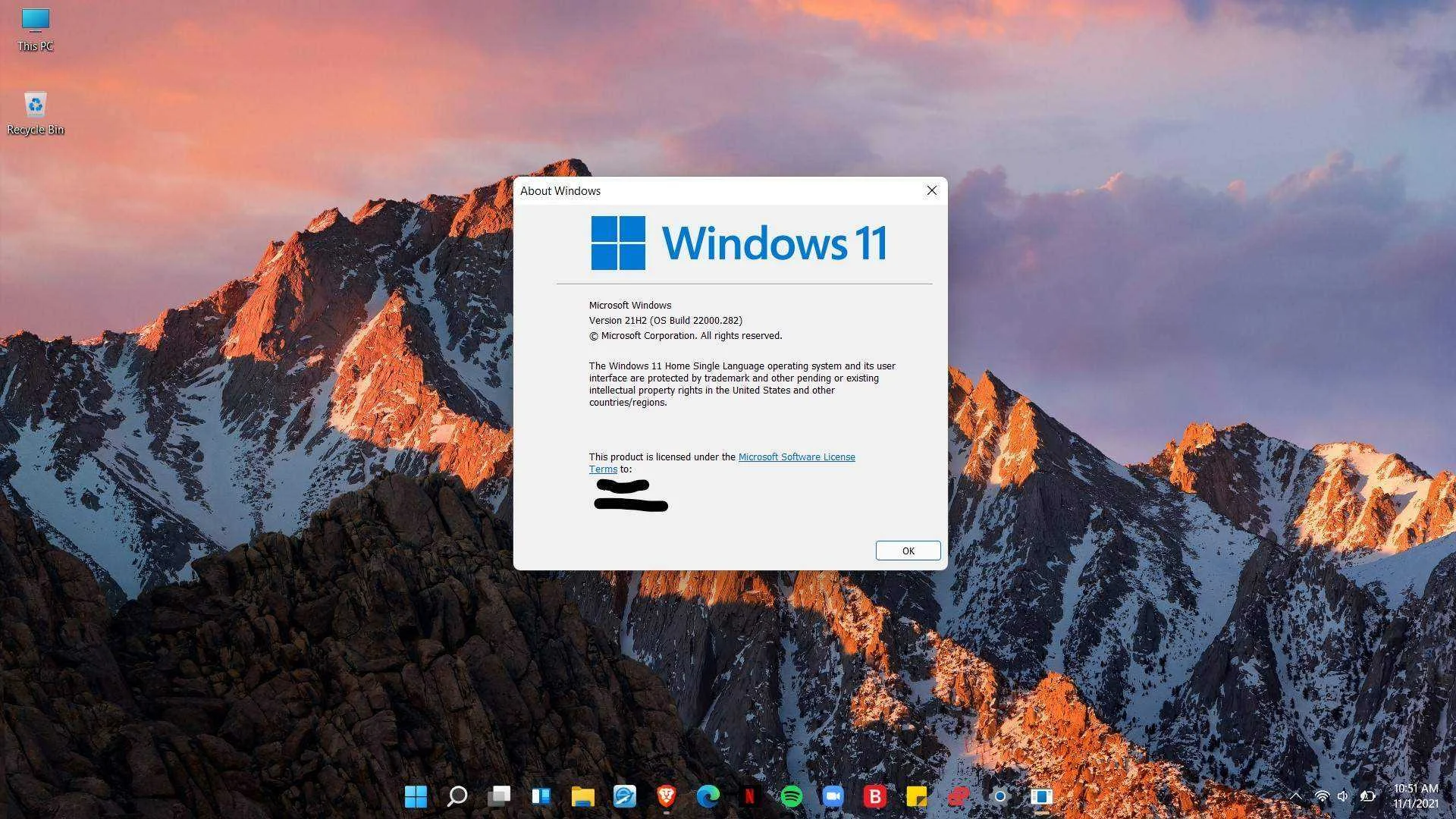Image resolution: width=1456 pixels, height=819 pixels.
Task: Launch Zoom from the taskbar
Action: [x=833, y=796]
